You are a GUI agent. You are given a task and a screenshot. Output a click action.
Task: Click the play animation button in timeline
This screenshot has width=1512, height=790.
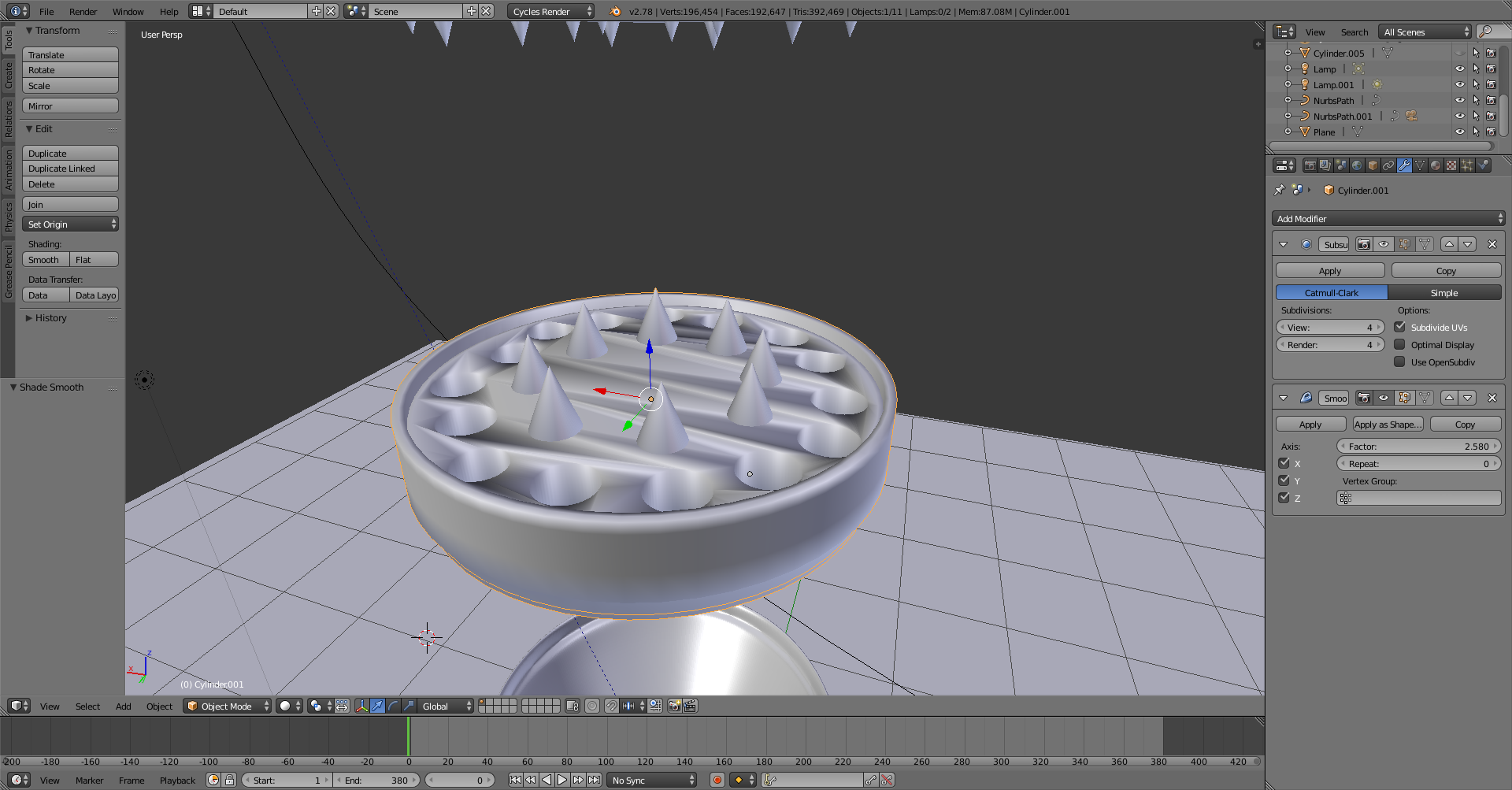click(x=562, y=780)
